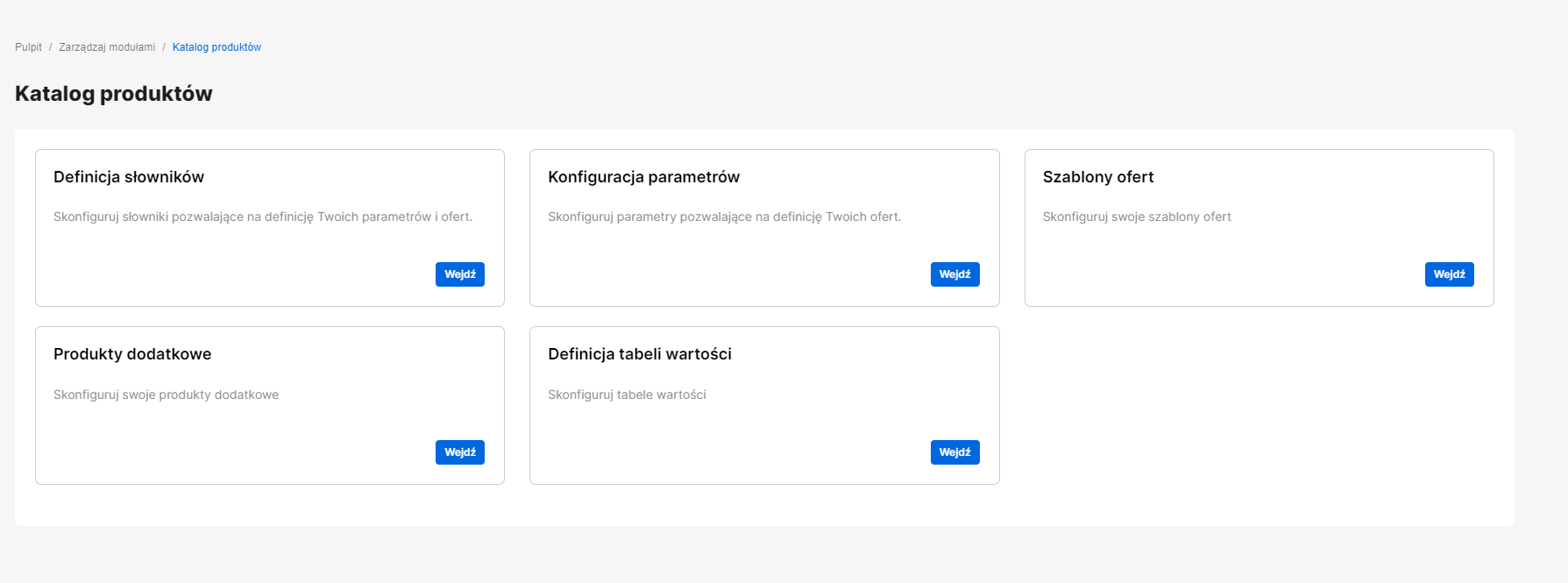Click the Katalog produktów breadcrumb item
The image size is (1568, 583).
click(x=216, y=47)
